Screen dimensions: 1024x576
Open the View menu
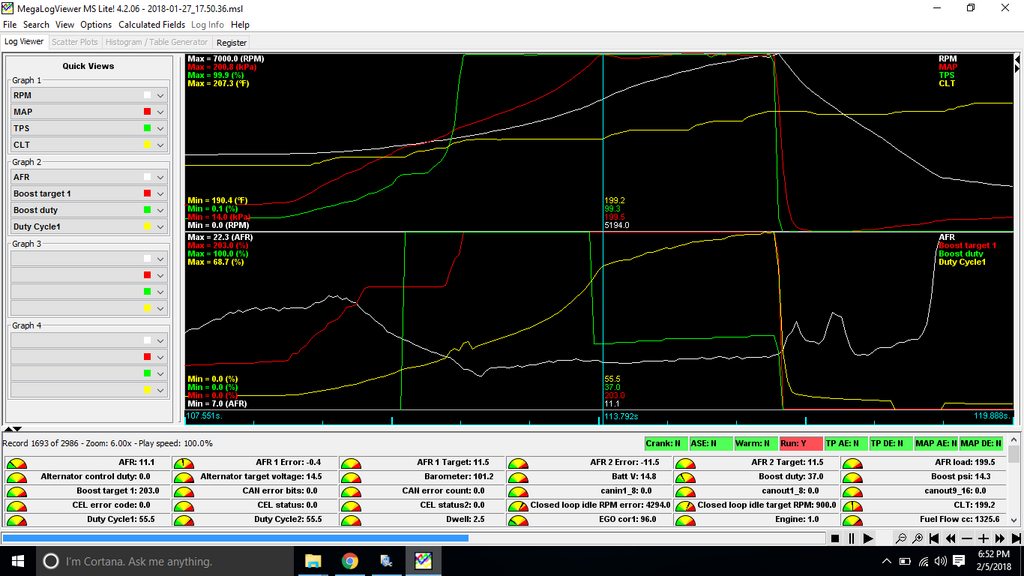click(x=65, y=25)
